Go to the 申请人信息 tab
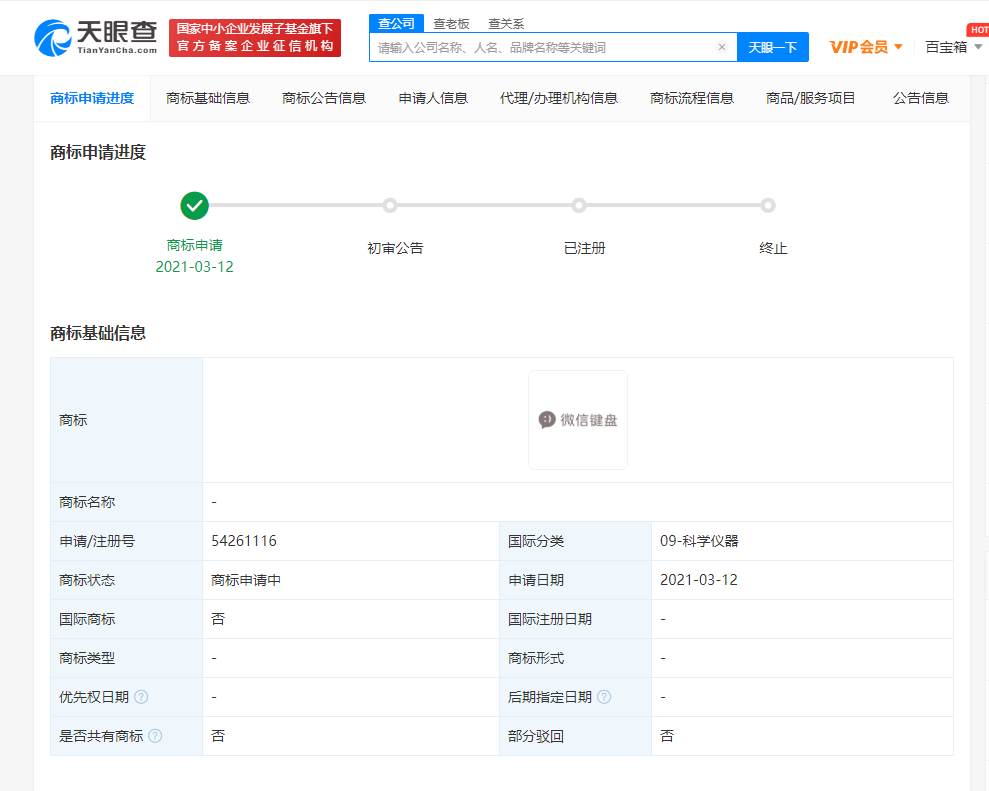Image resolution: width=989 pixels, height=791 pixels. (x=433, y=98)
